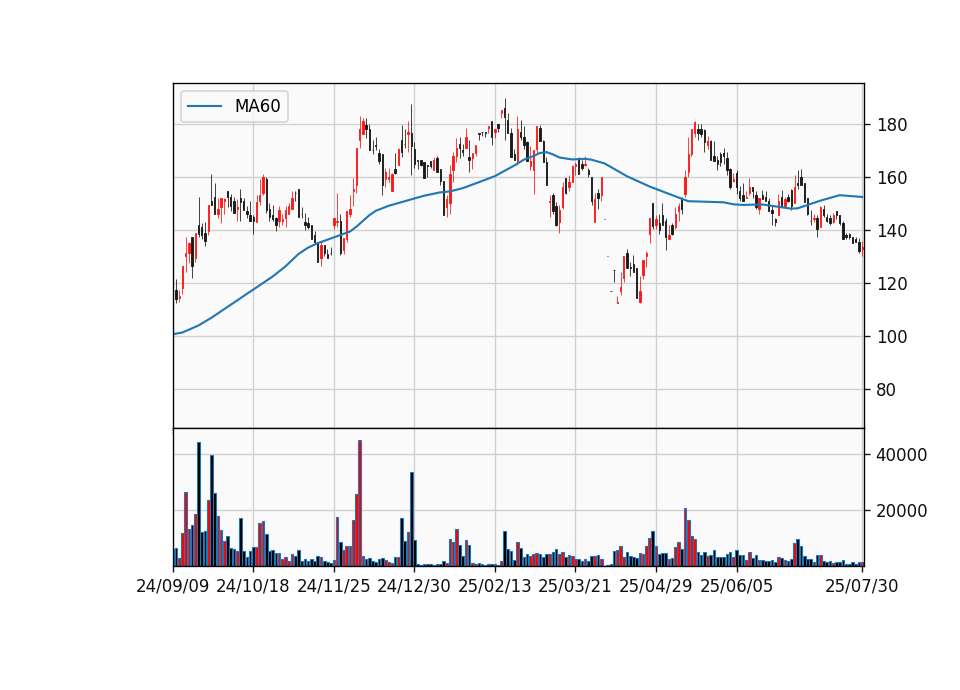Screen dimensions: 960x690
Task: Select the 25/02/13 date label
Action: tap(495, 586)
